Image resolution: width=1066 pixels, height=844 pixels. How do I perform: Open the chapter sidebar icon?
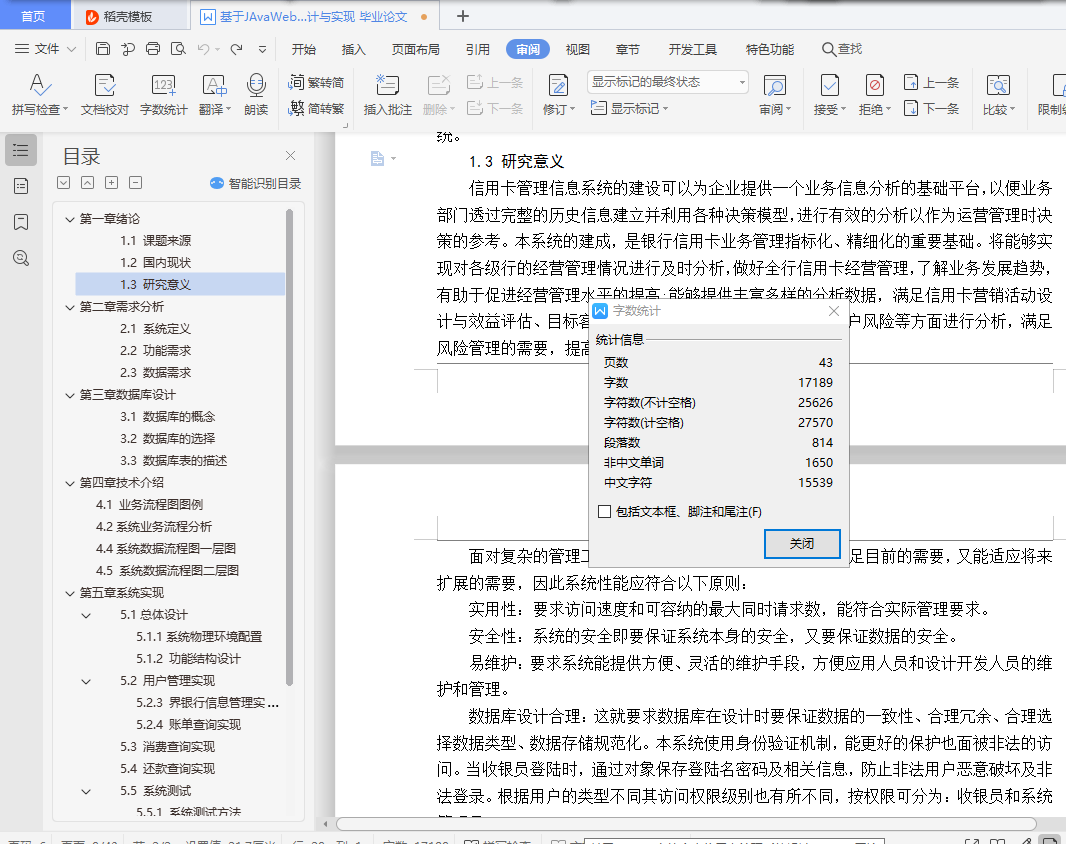click(21, 186)
